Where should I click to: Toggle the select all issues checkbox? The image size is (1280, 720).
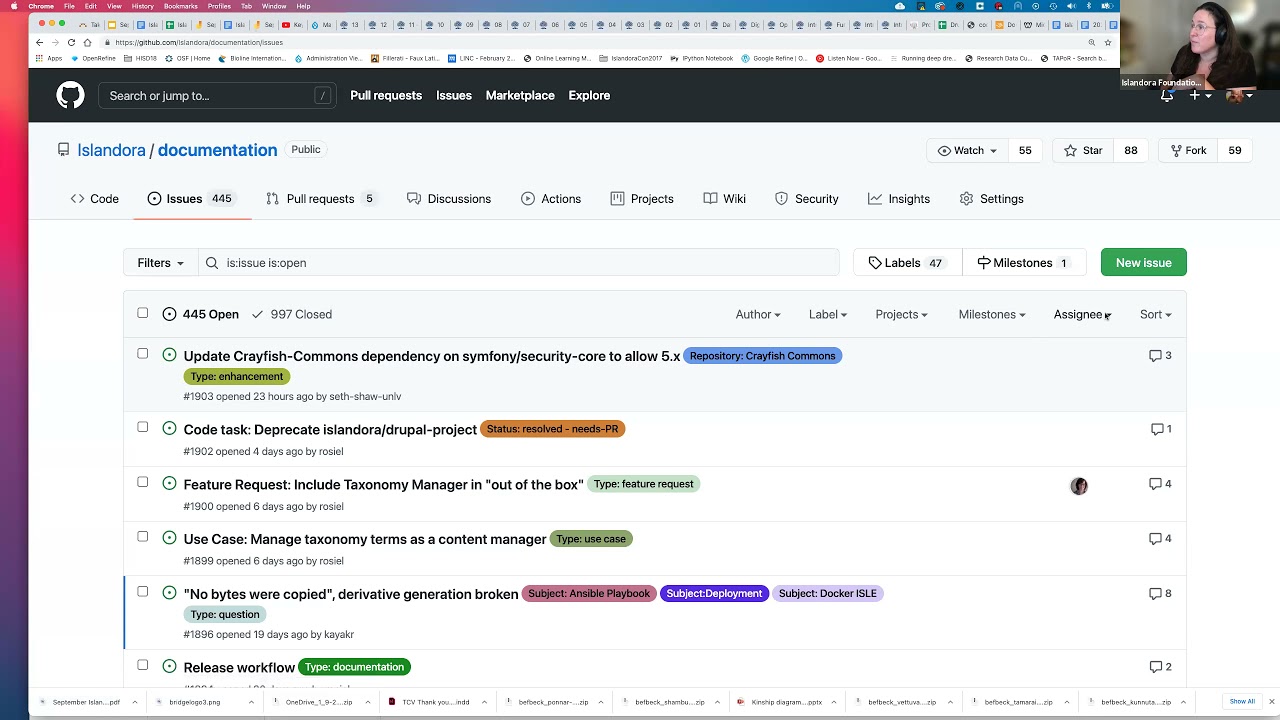tap(143, 313)
